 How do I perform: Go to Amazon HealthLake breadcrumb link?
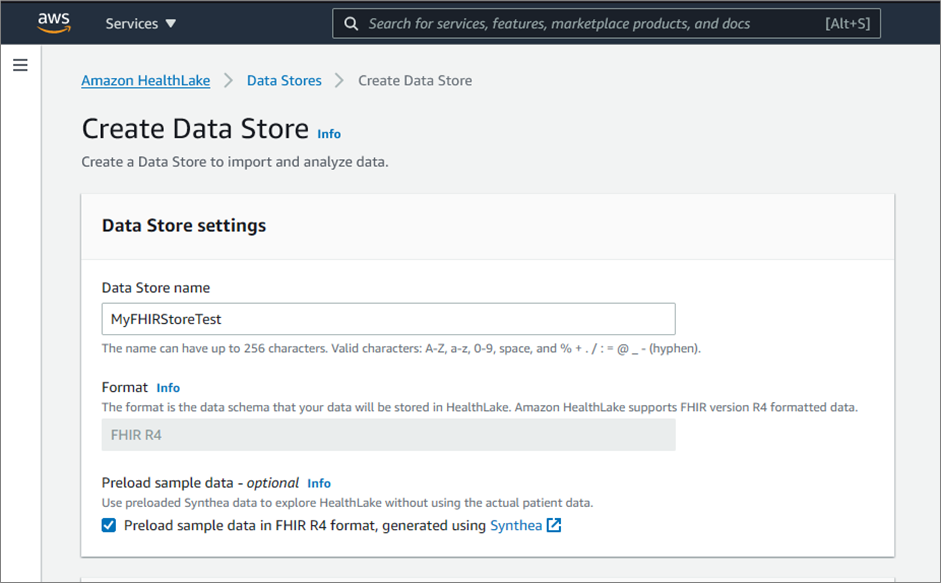tap(146, 80)
